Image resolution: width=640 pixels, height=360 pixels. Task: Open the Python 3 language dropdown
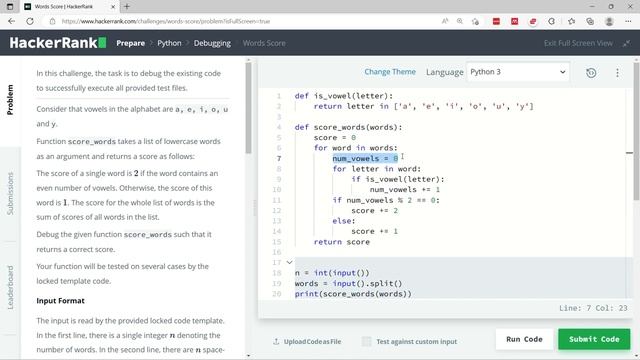[x=518, y=72]
